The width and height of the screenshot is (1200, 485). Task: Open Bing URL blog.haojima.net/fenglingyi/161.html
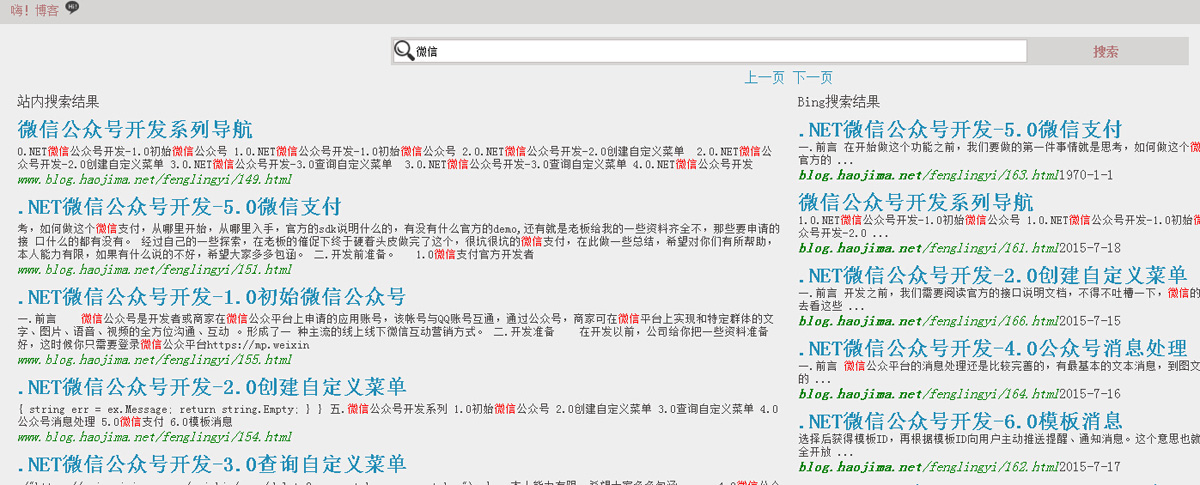coord(928,248)
